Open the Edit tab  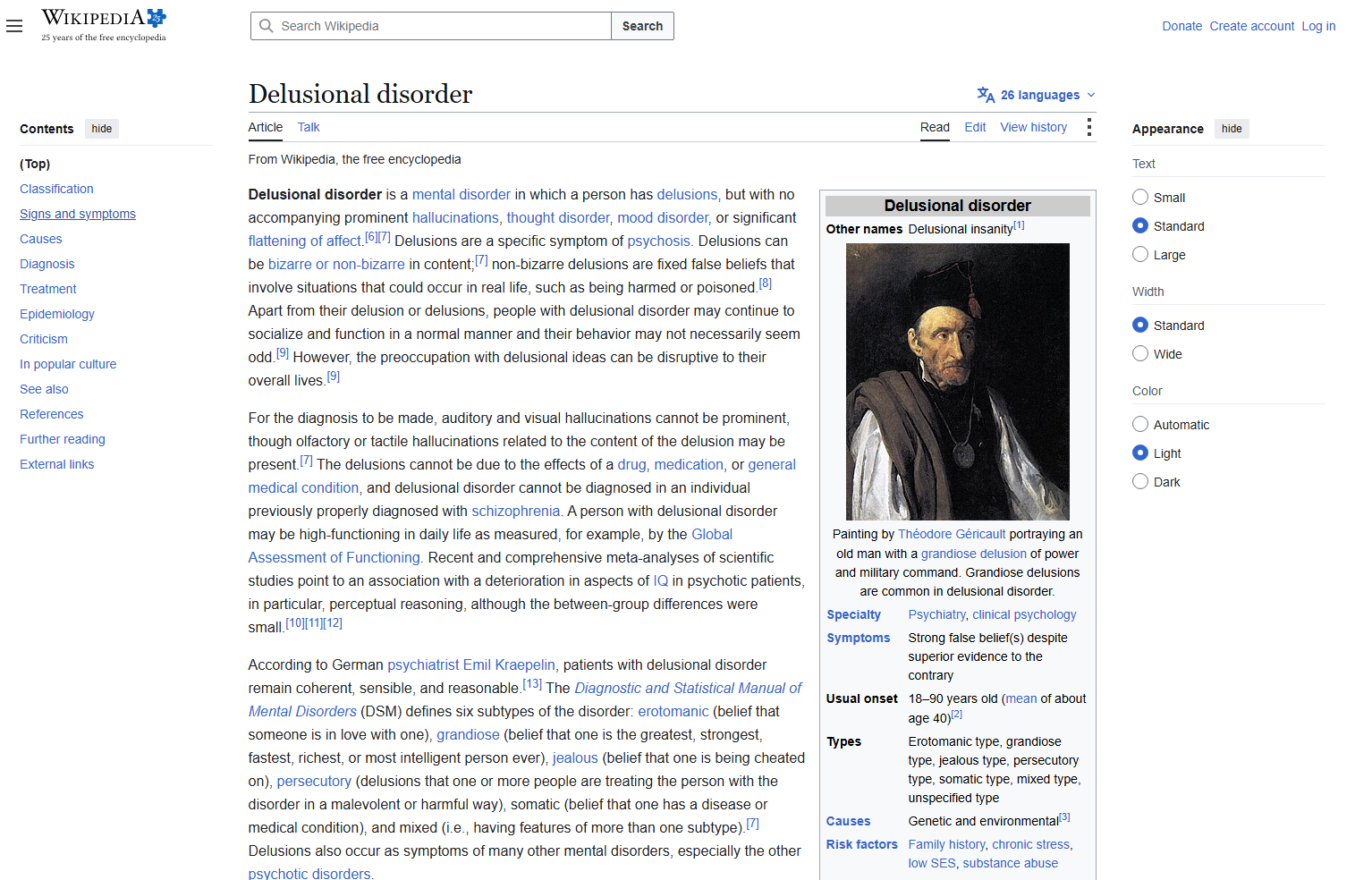975,127
